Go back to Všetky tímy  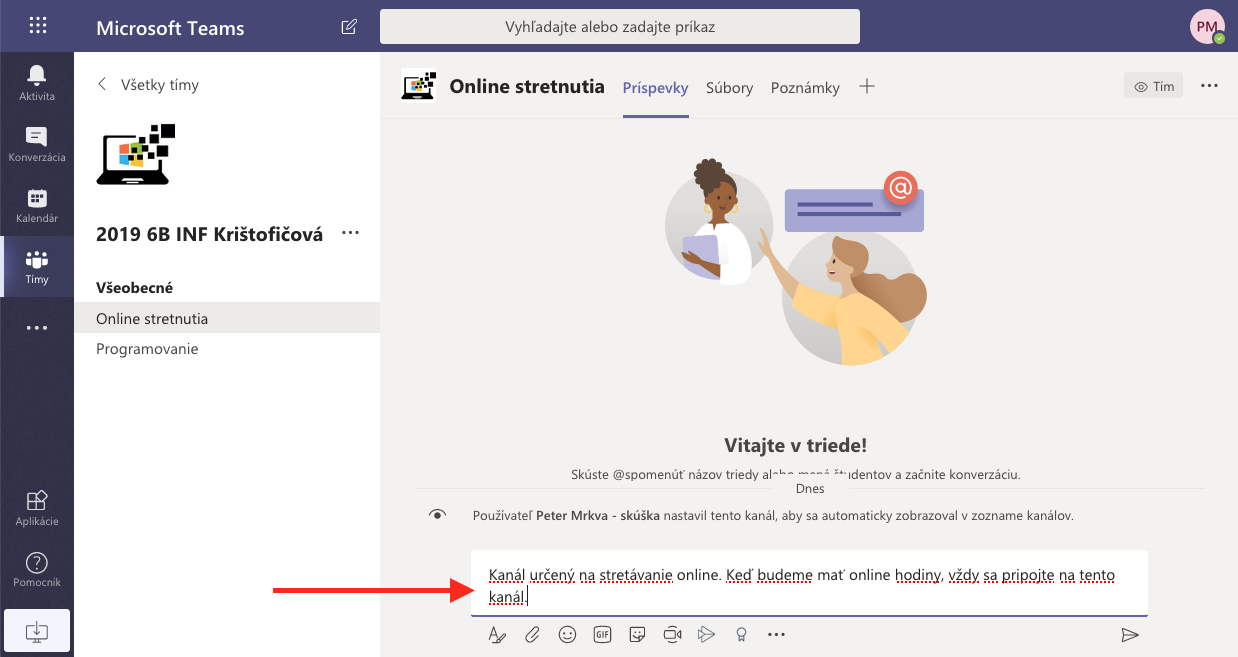(148, 85)
